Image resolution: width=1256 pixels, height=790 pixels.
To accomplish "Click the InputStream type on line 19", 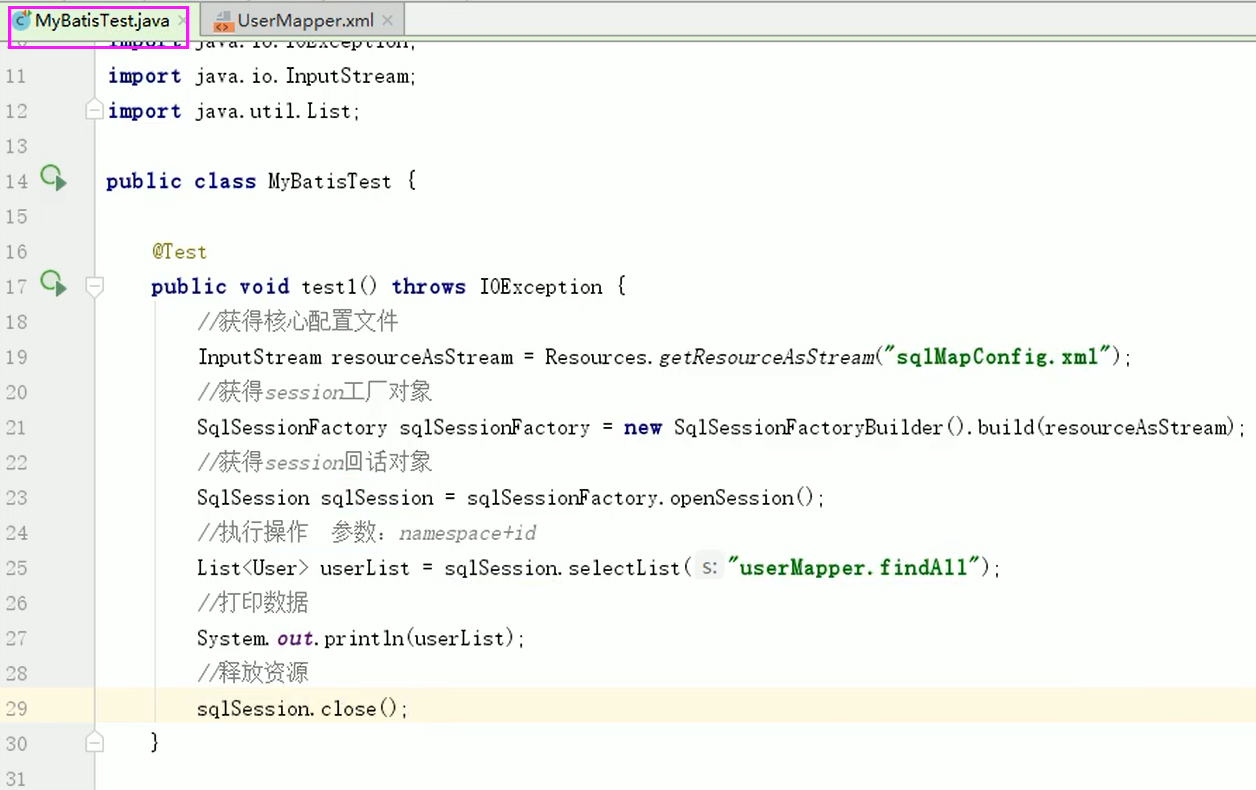I will (260, 357).
